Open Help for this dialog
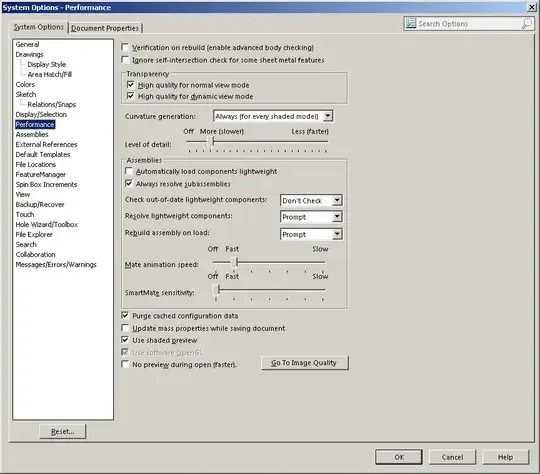This screenshot has width=540, height=474. 506,457
